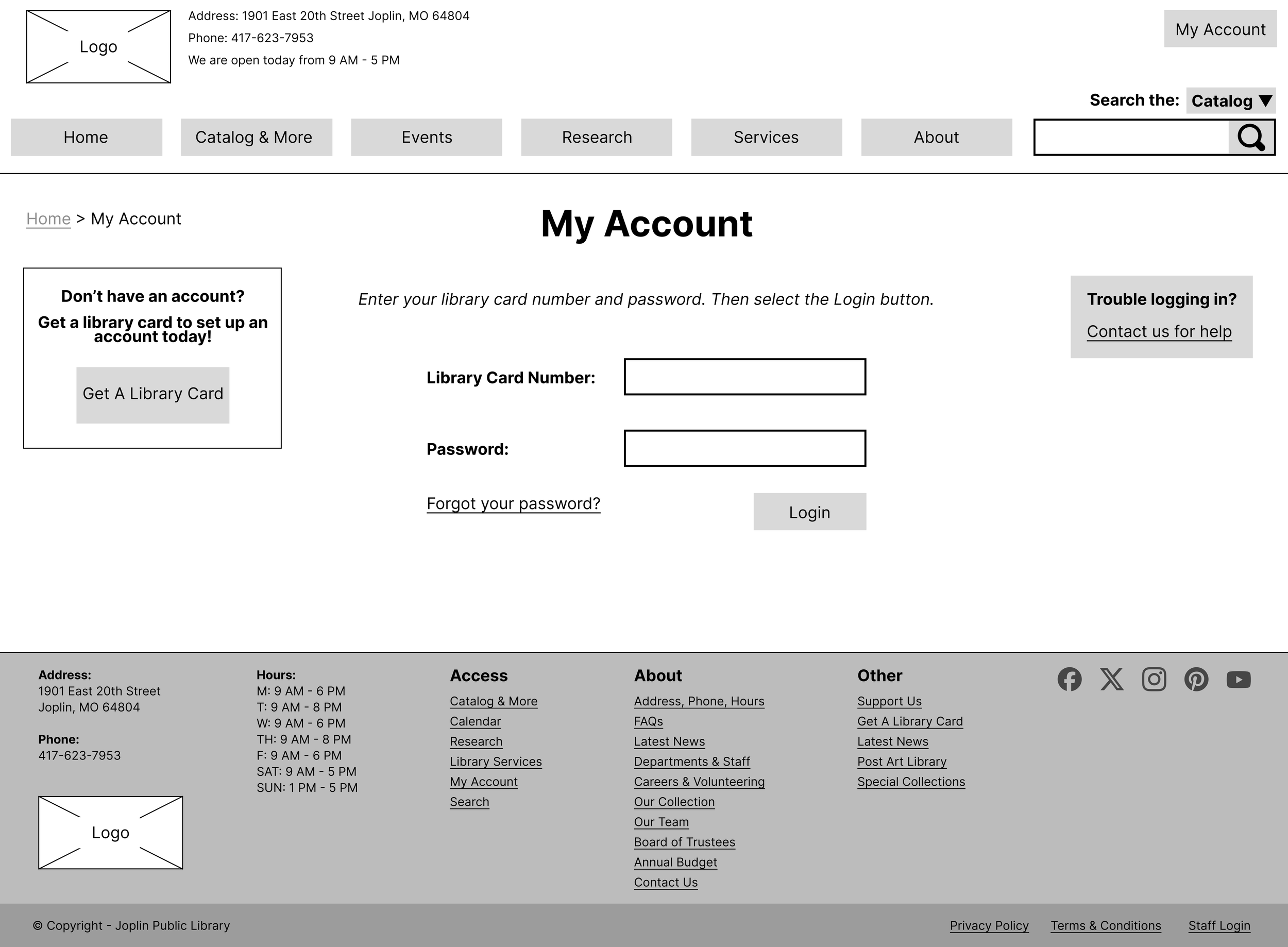Open the Careers & Volunteering link
The image size is (1288, 947).
pos(699,781)
